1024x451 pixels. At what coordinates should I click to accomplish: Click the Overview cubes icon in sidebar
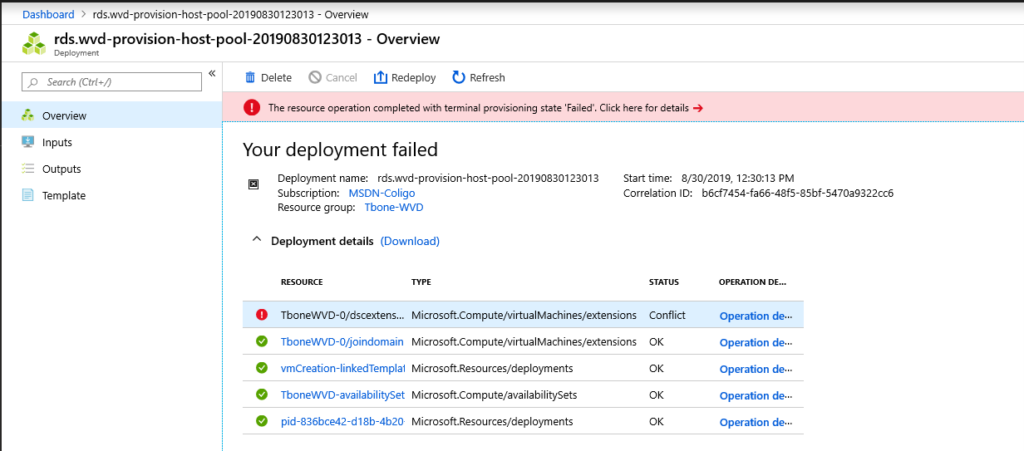[x=27, y=116]
